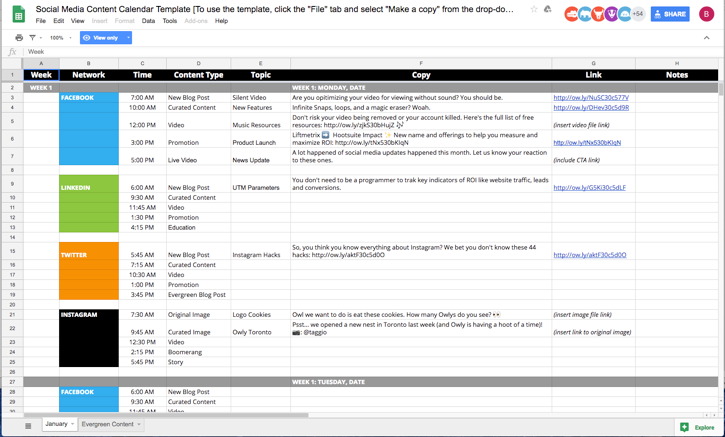Select the Boomerang content type cell

[x=198, y=352]
